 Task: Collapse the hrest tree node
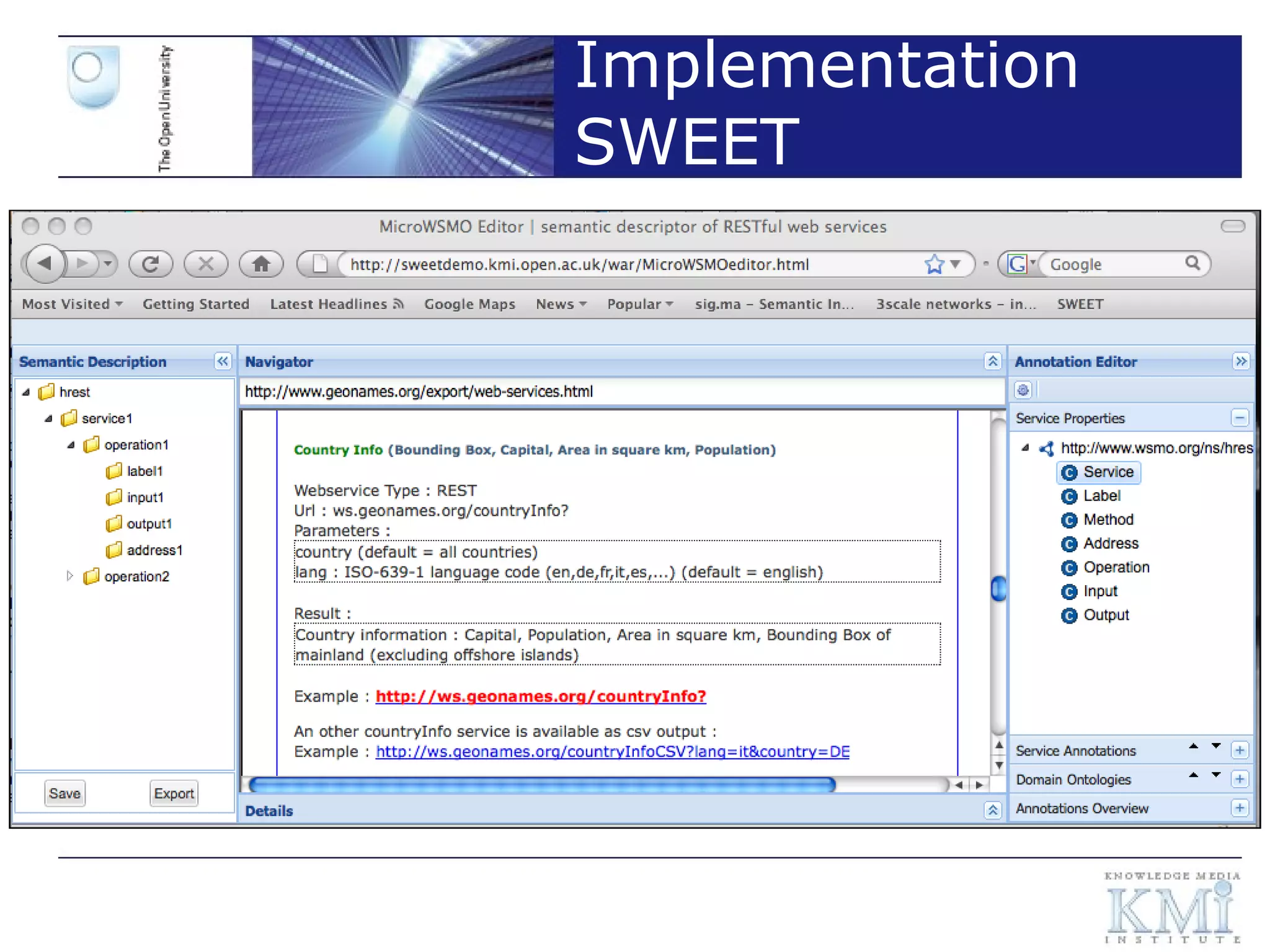26,392
